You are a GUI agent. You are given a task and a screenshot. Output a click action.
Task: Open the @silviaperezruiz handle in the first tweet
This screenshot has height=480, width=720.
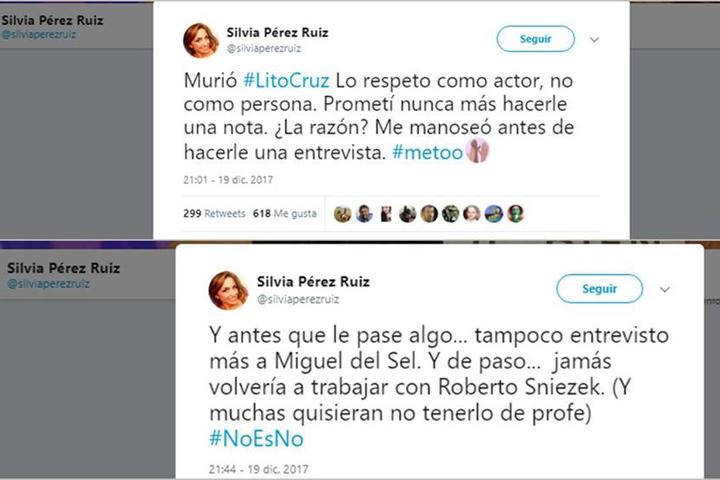pos(264,48)
